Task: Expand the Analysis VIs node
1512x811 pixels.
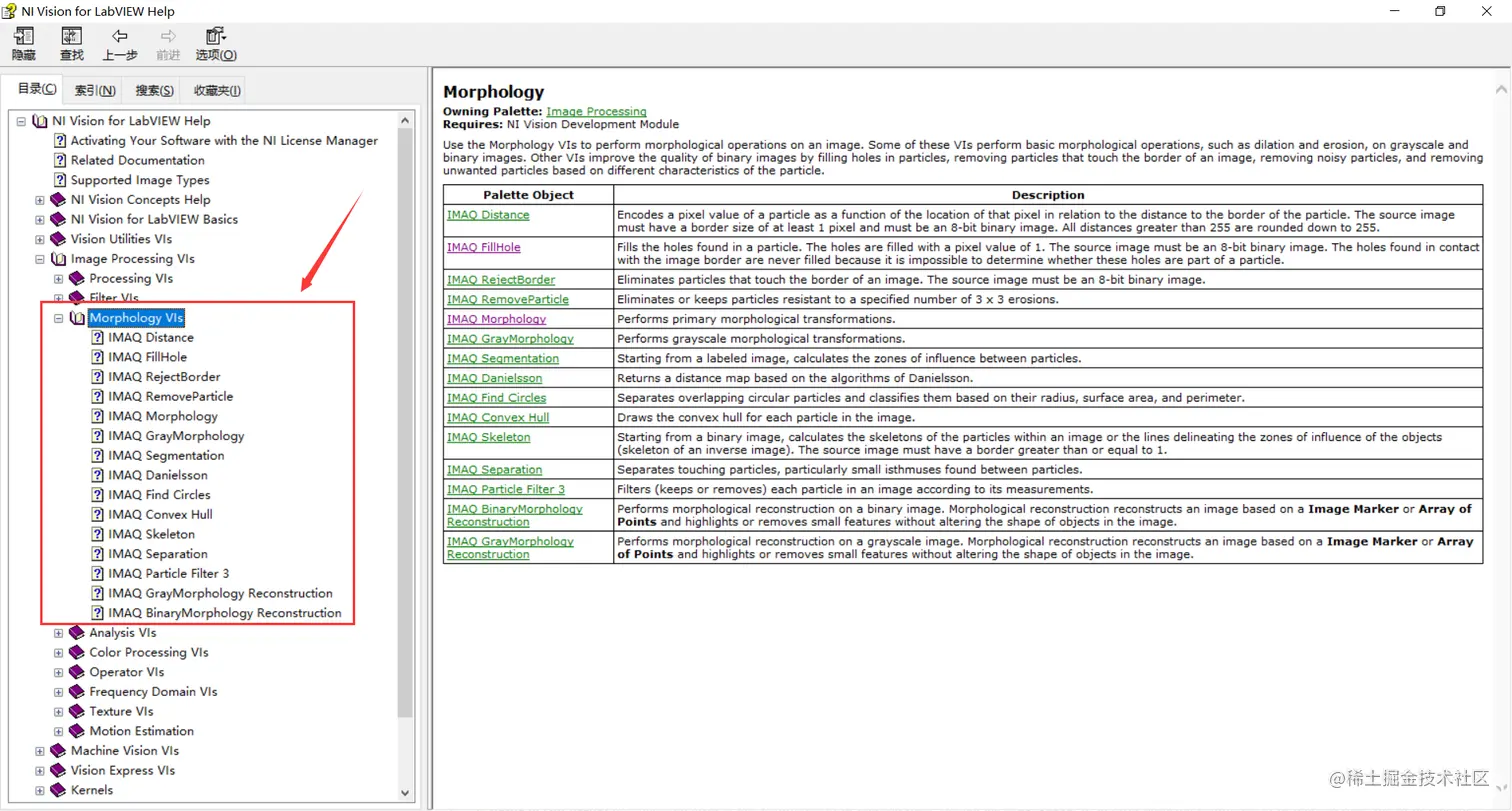Action: [58, 633]
